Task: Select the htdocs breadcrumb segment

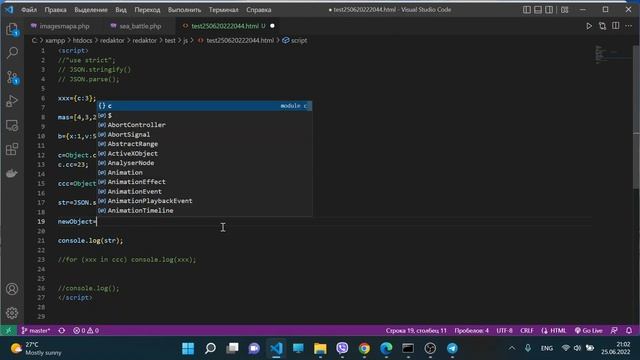Action: click(82, 40)
